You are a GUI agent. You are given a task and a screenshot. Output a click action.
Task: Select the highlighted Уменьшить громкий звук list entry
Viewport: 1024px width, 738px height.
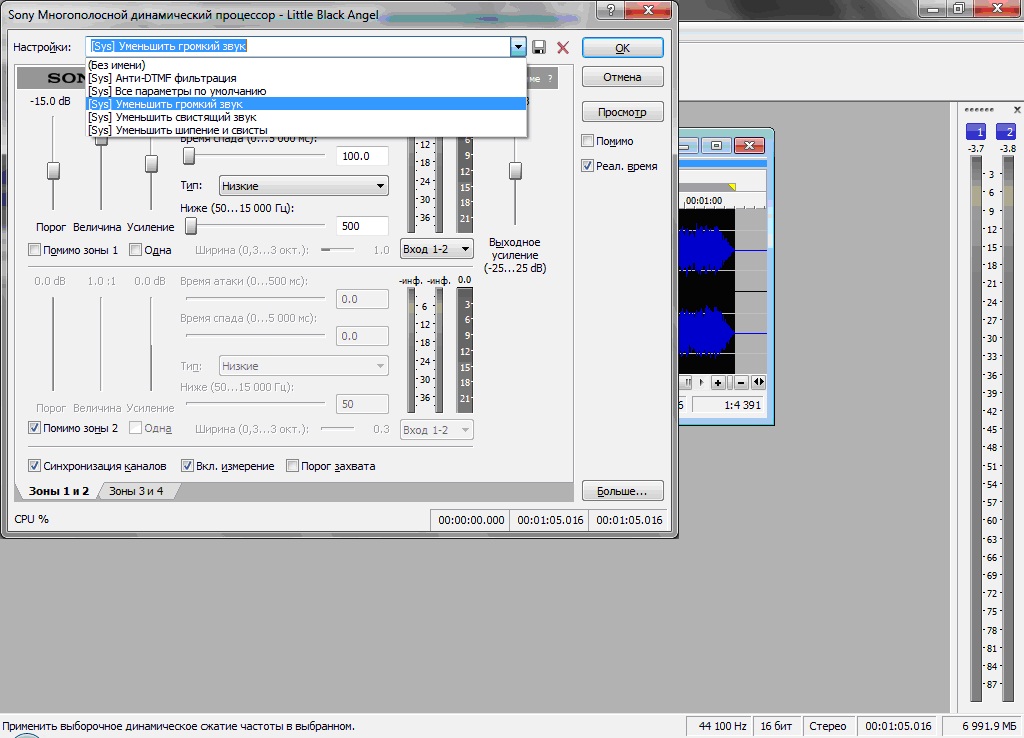(306, 104)
